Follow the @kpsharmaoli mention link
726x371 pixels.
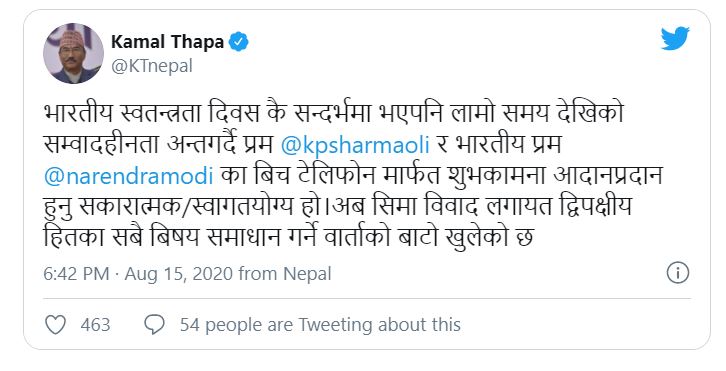coord(355,145)
